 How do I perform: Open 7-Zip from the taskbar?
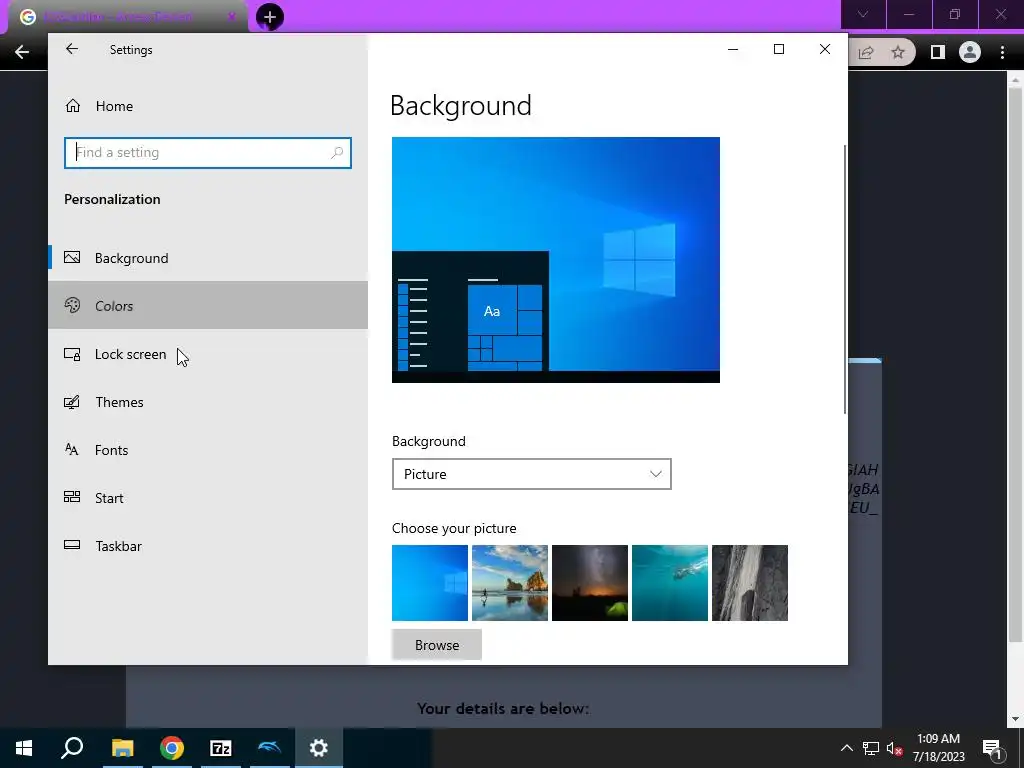(x=221, y=748)
